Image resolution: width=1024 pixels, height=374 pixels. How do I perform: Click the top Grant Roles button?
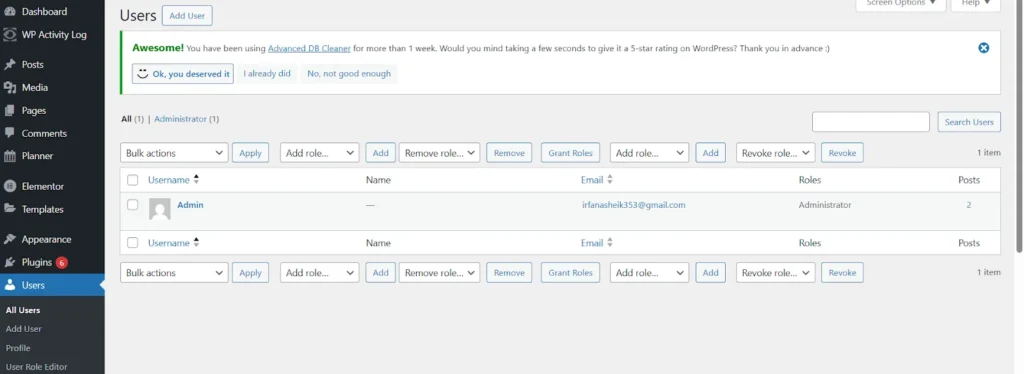570,153
